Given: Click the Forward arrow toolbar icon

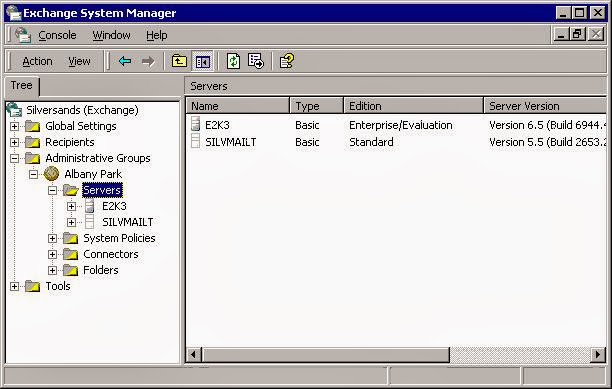Looking at the screenshot, I should coord(148,61).
